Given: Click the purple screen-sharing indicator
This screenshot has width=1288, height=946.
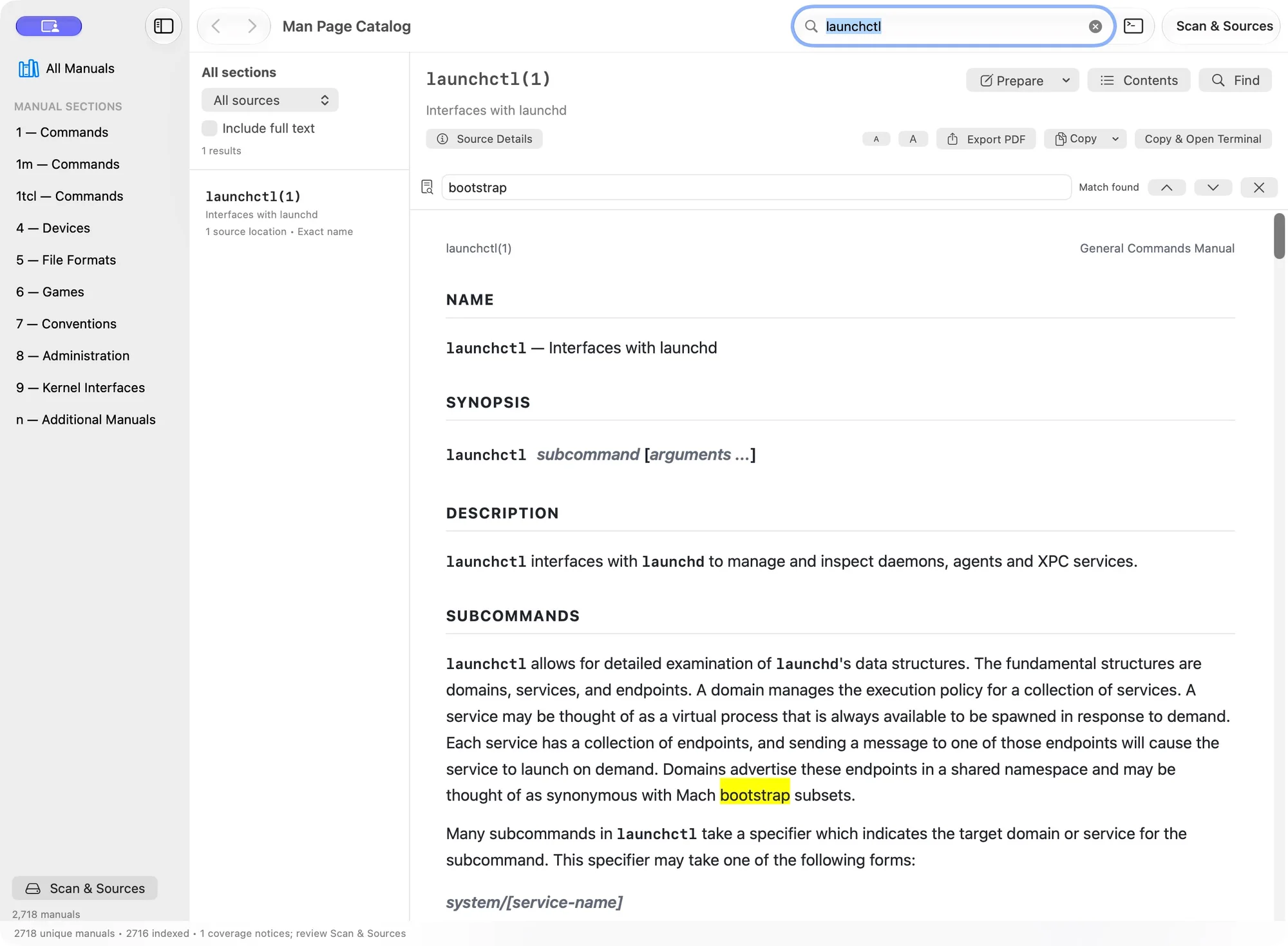Looking at the screenshot, I should (49, 26).
